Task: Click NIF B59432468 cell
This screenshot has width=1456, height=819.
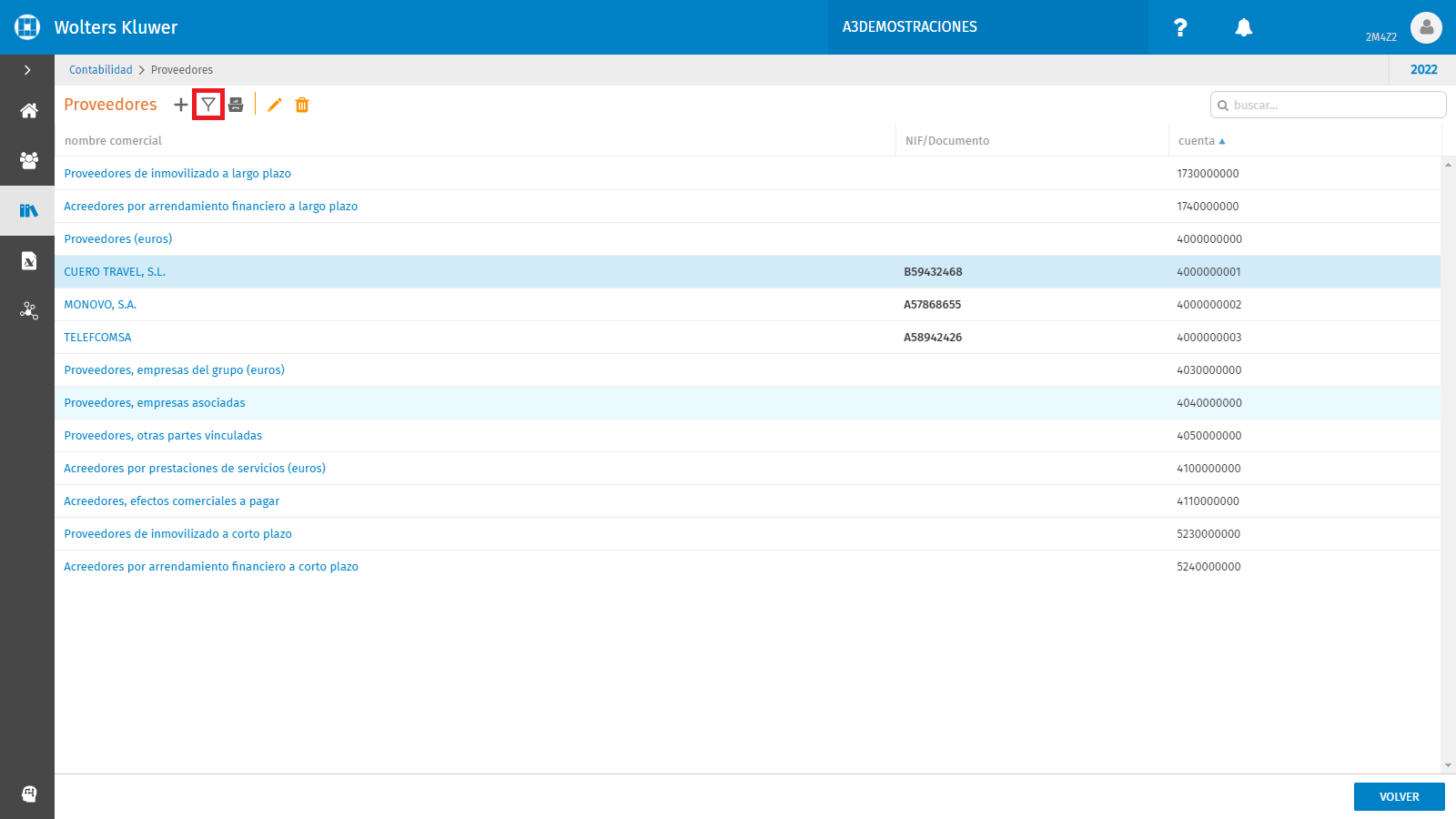Action: tap(933, 272)
